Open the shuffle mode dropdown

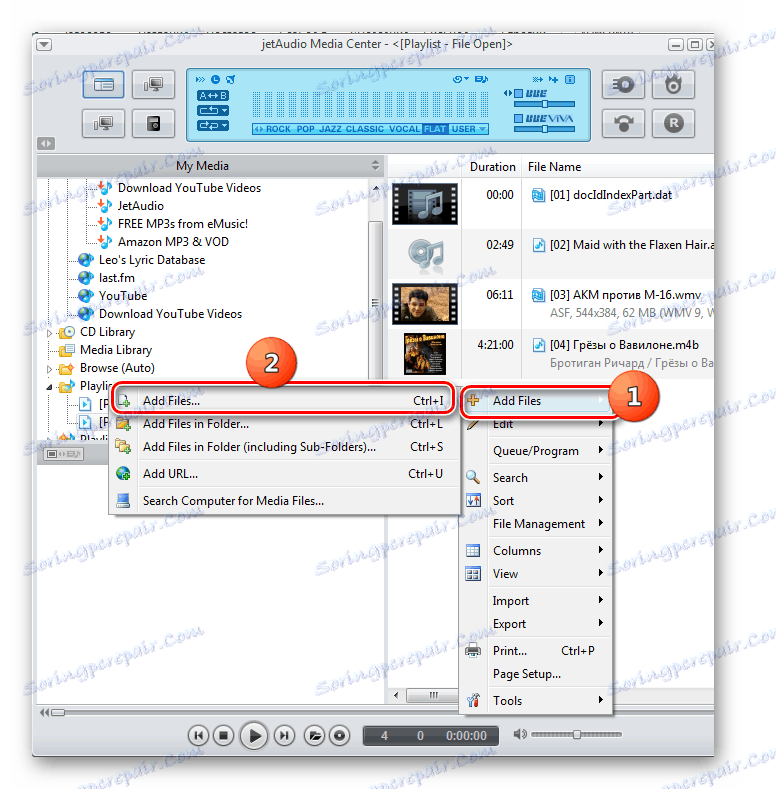pos(213,125)
